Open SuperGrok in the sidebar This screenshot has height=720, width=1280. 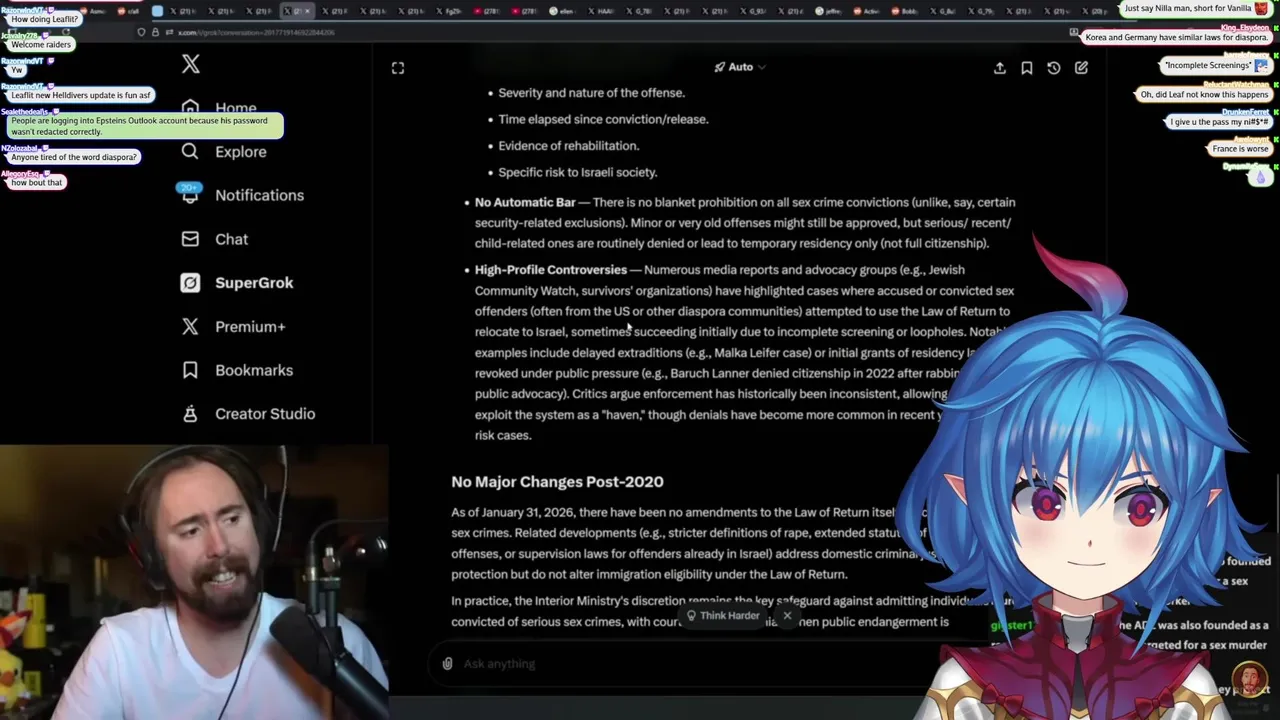(x=254, y=283)
